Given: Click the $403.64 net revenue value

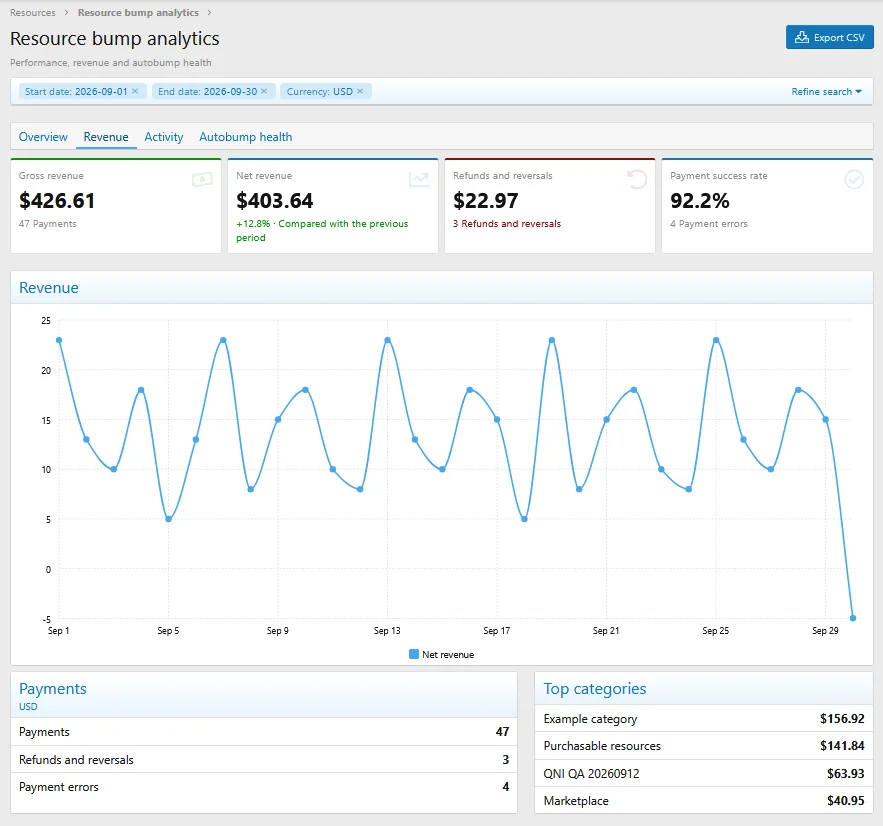Looking at the screenshot, I should click(x=274, y=200).
